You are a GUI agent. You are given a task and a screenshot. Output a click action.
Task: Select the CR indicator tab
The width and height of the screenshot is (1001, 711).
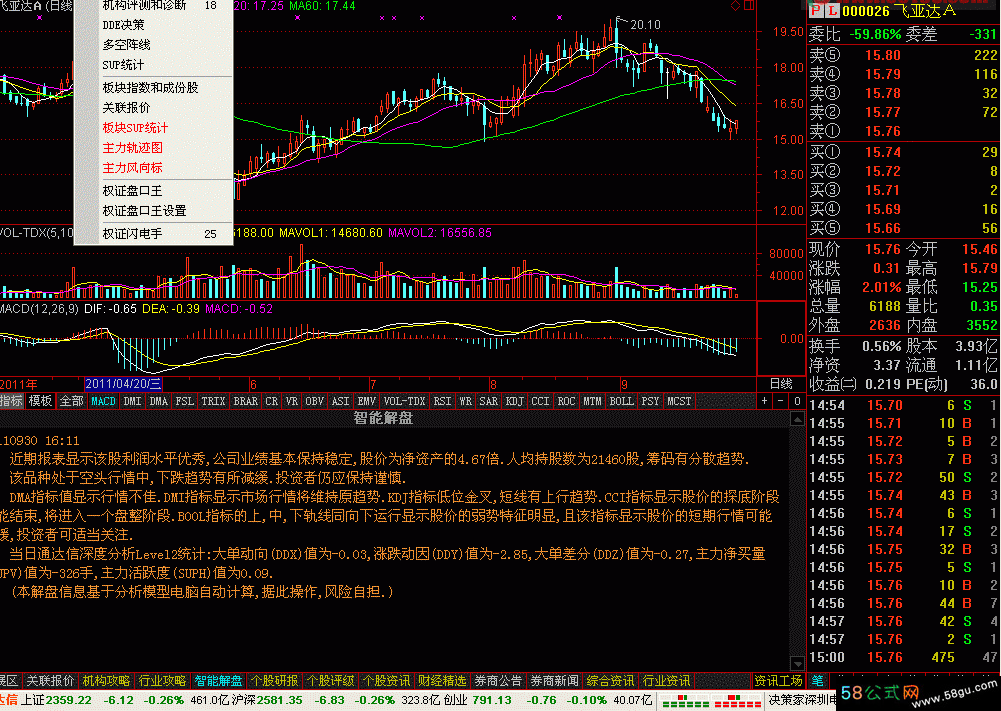coord(272,401)
